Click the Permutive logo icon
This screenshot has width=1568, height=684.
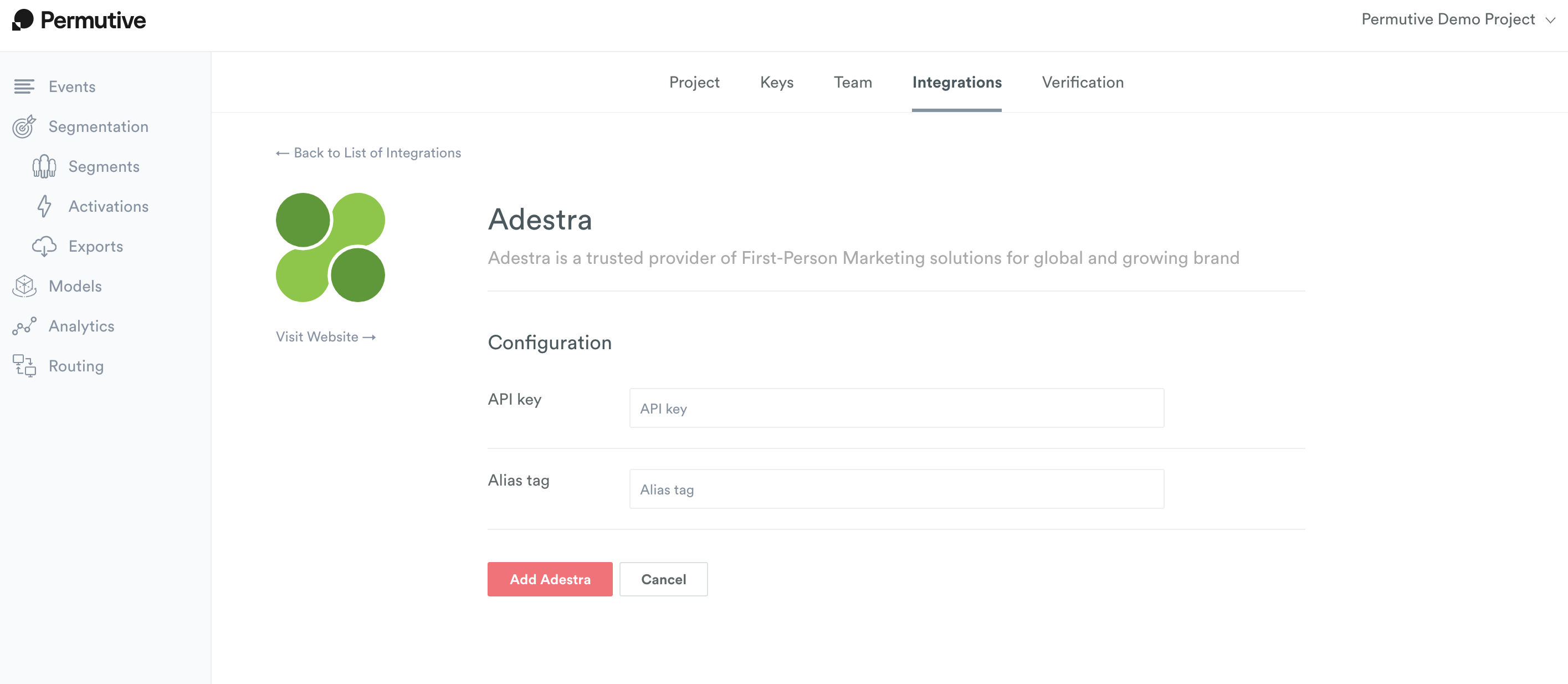point(23,19)
